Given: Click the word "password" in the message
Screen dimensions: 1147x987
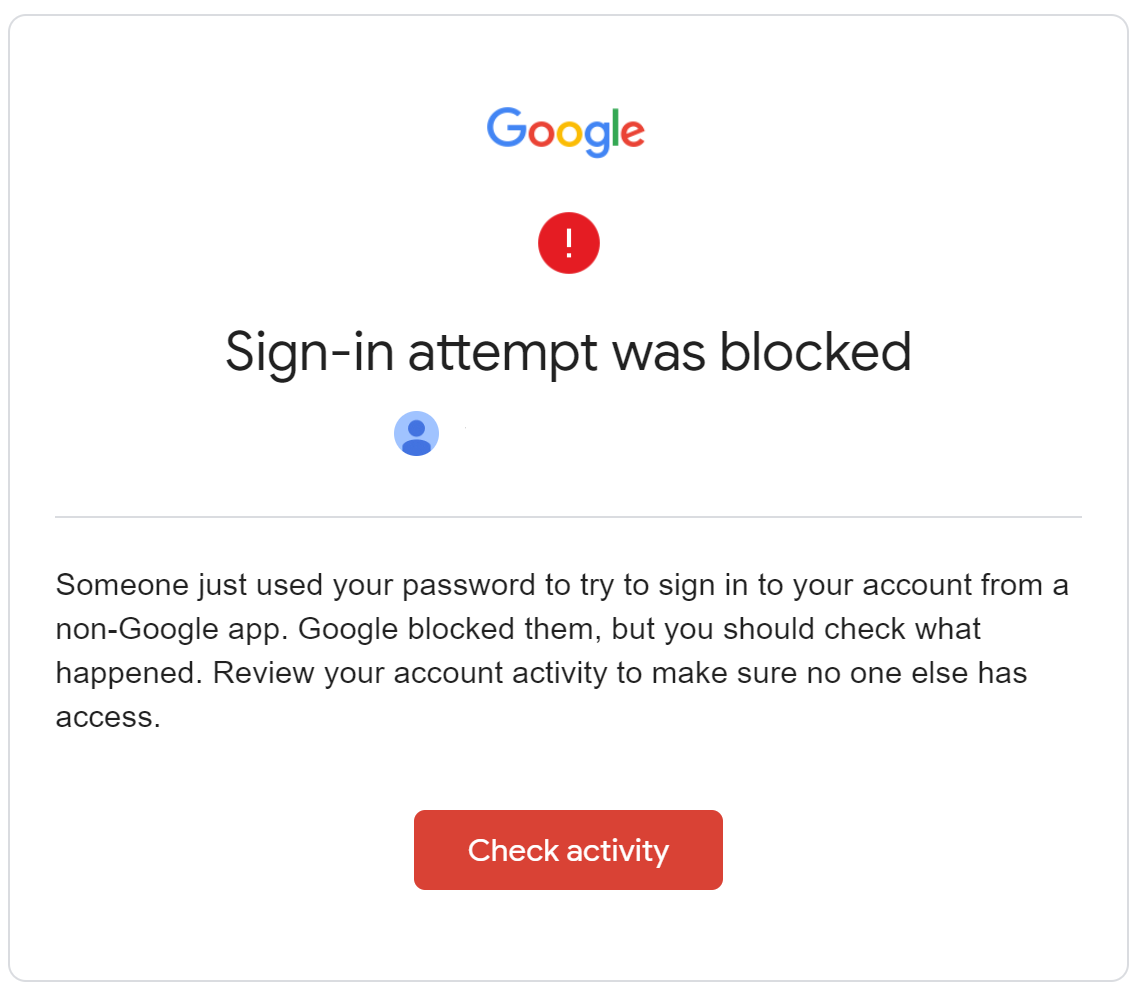Looking at the screenshot, I should point(469,587).
